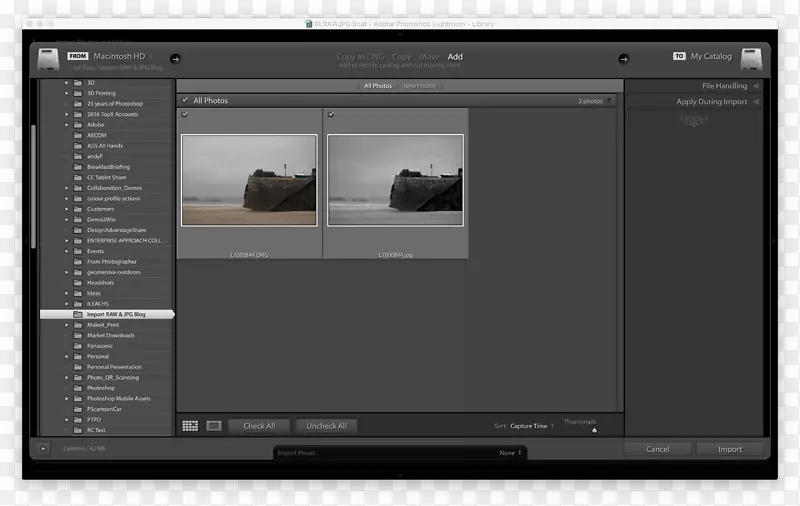Switch to the New Photos tab
This screenshot has height=506, width=800.
point(419,86)
